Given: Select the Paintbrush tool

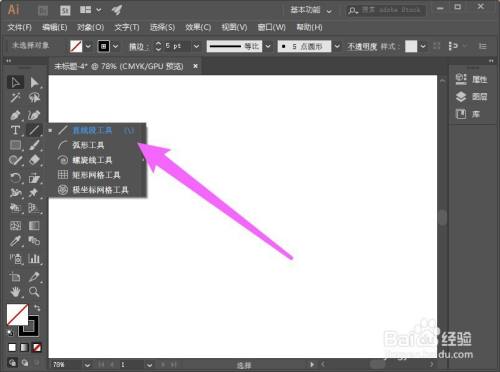Looking at the screenshot, I should (x=34, y=145).
